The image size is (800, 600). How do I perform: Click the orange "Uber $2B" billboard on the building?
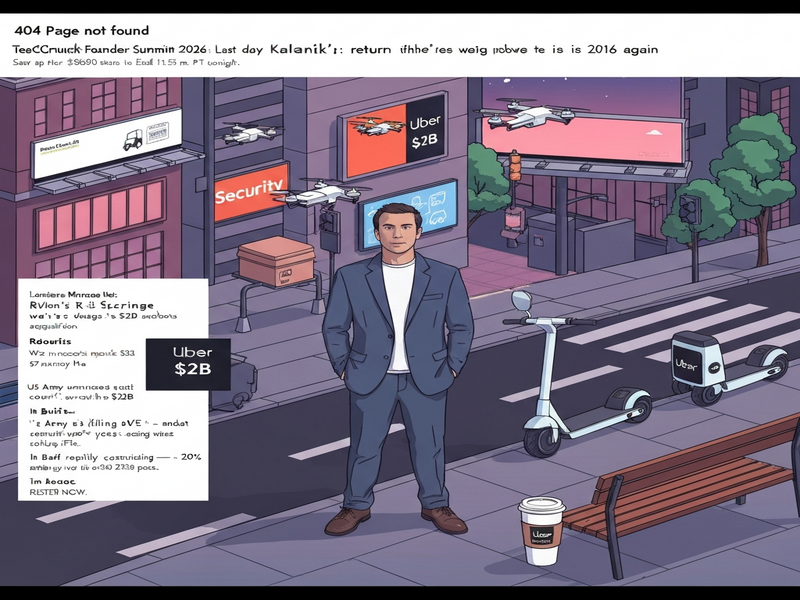(x=394, y=135)
